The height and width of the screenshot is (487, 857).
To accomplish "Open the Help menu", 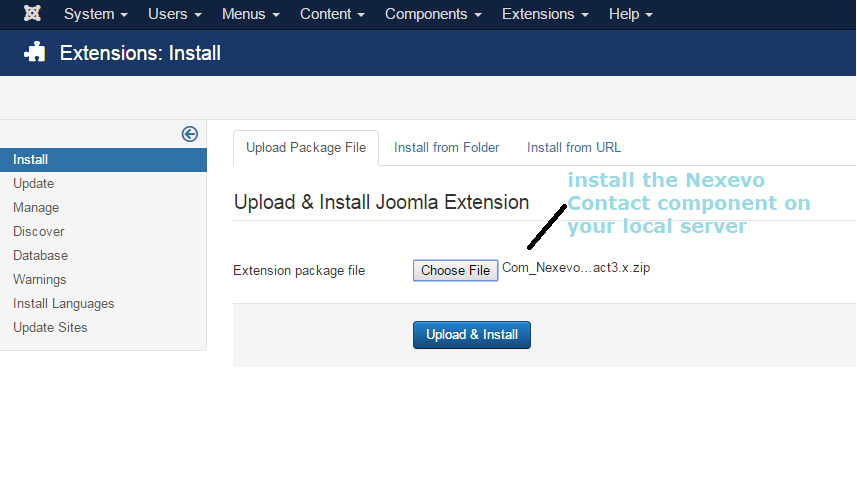I will tap(631, 14).
